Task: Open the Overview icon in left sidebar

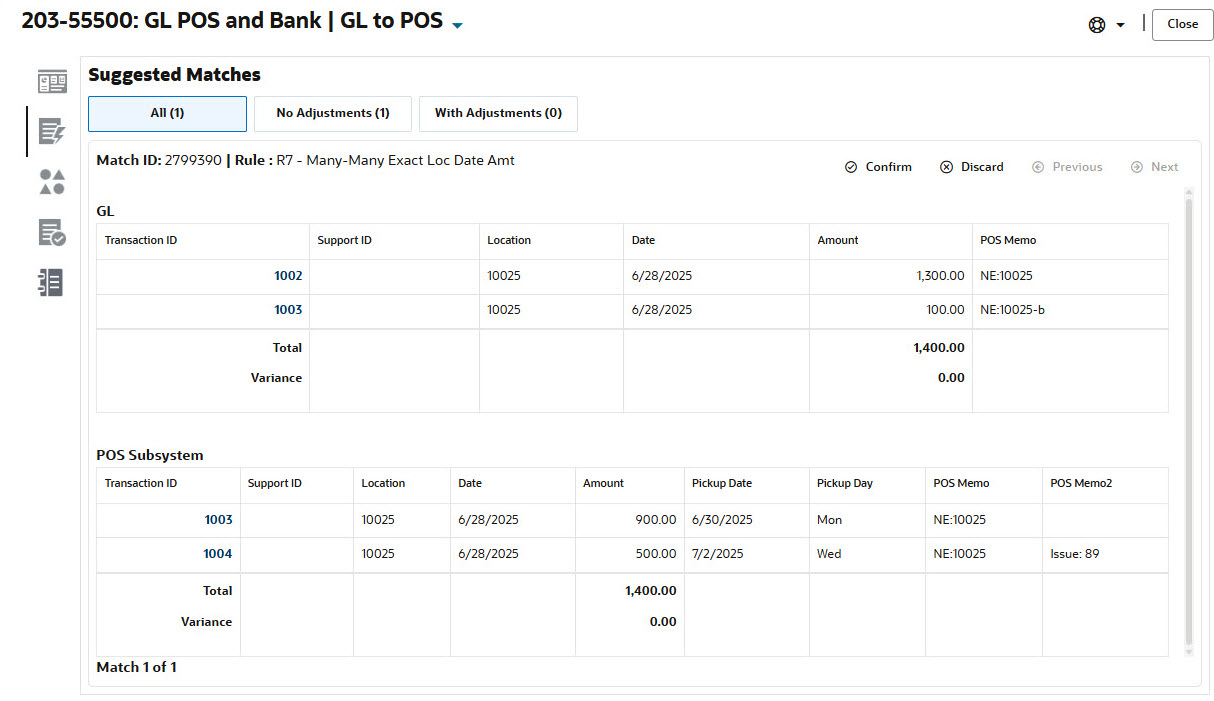Action: 52,82
